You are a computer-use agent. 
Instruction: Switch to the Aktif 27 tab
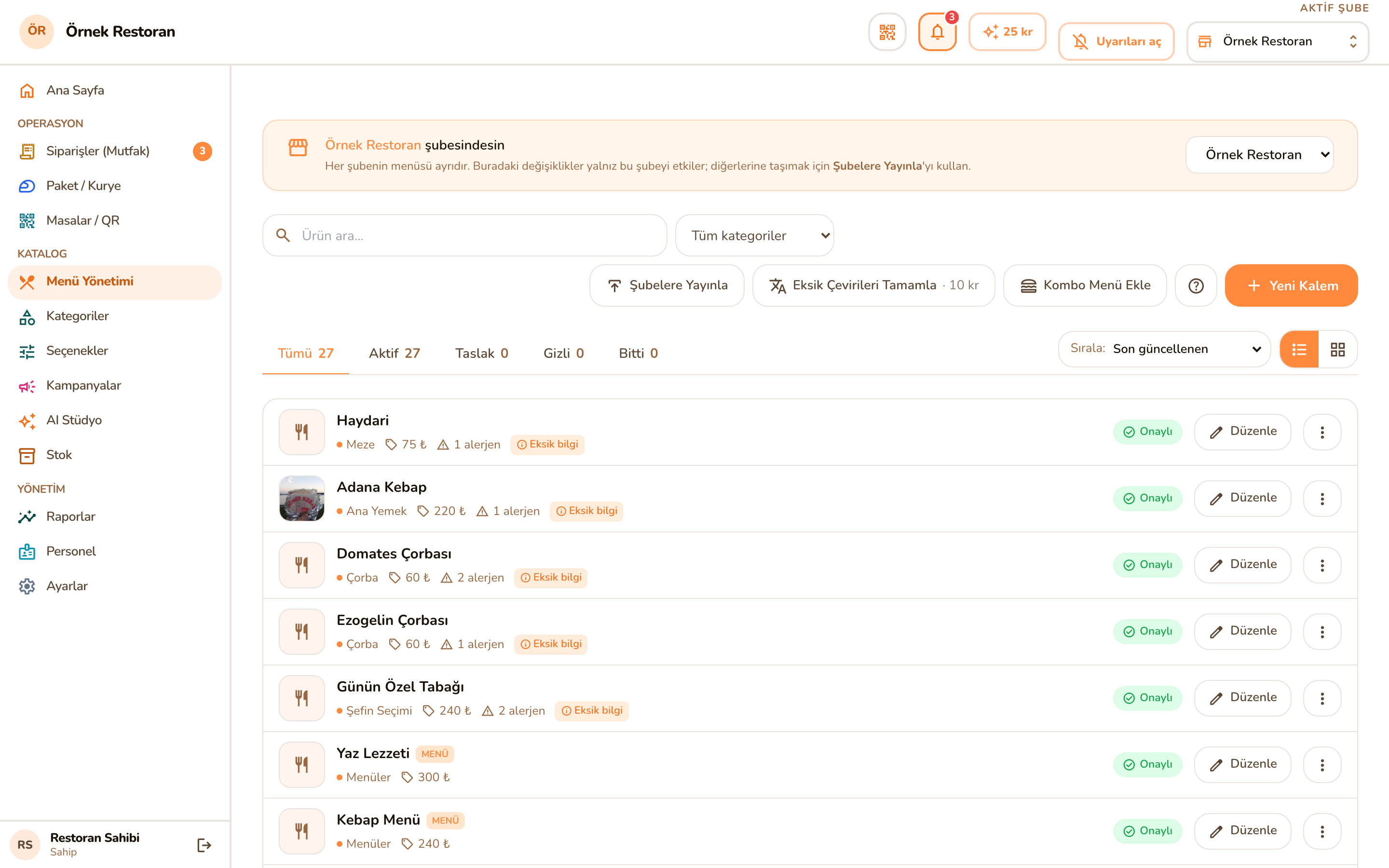pyautogui.click(x=395, y=353)
